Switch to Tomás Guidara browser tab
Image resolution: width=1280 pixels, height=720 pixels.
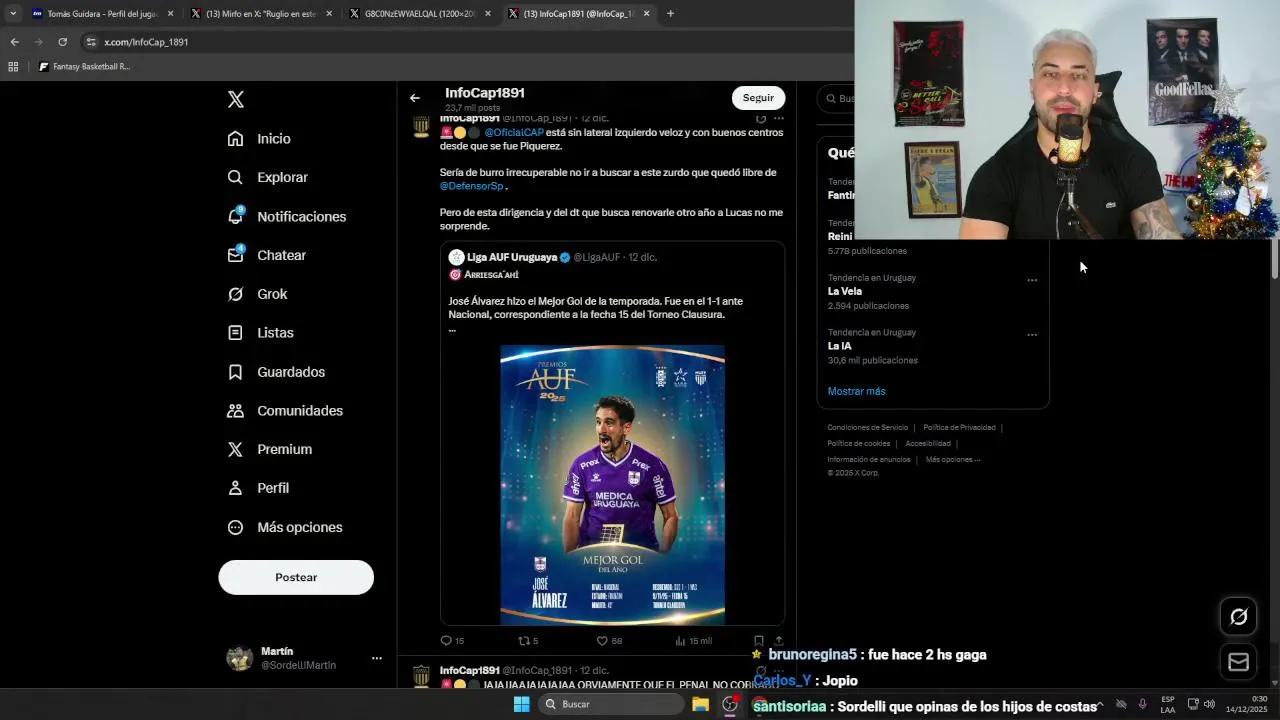click(103, 14)
